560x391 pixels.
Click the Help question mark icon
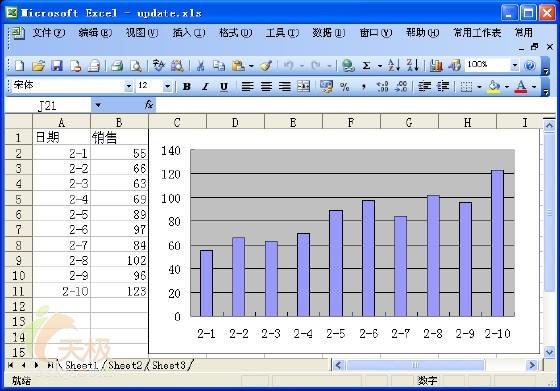(530, 66)
